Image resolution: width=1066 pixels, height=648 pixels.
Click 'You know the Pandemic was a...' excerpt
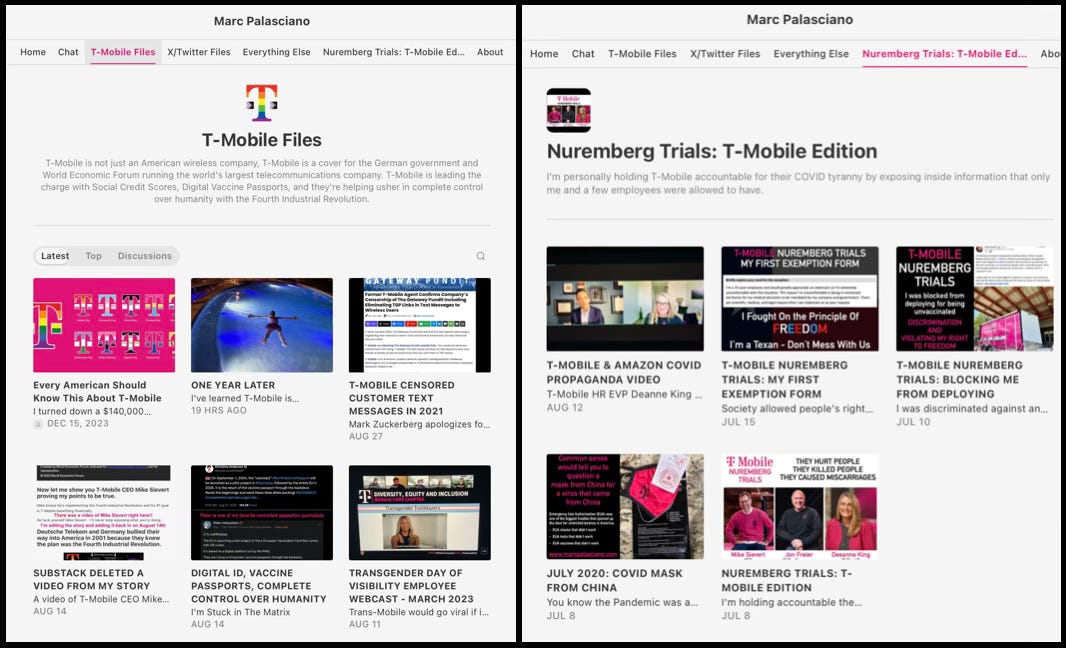[x=622, y=602]
